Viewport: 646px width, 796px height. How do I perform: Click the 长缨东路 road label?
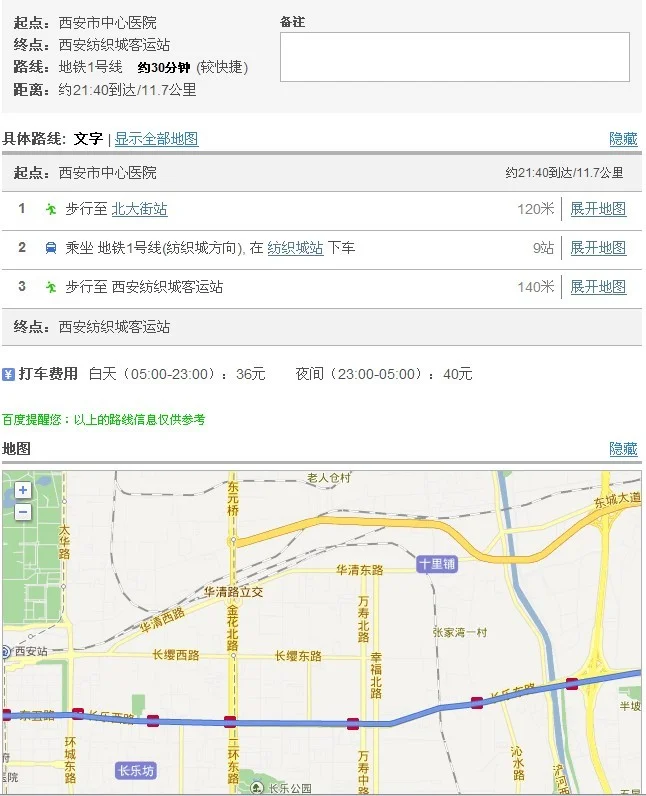coord(298,656)
